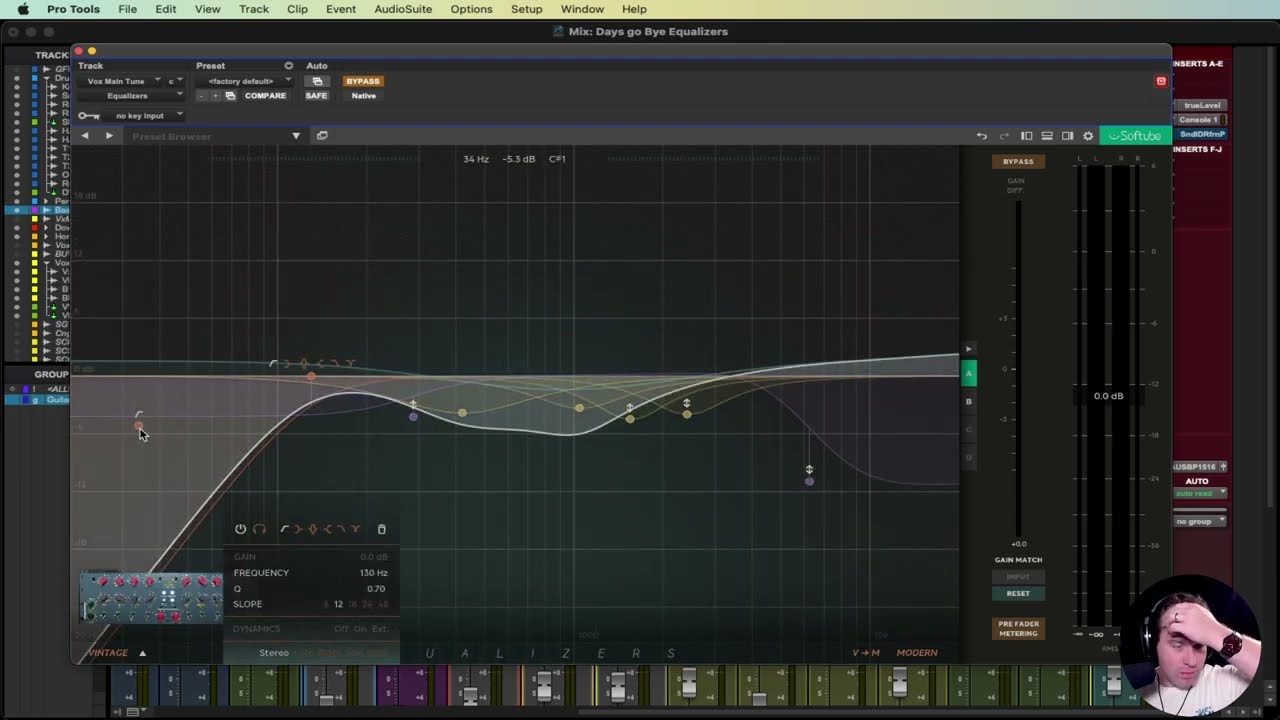Open the Track menu
Image resolution: width=1280 pixels, height=720 pixels.
click(253, 9)
